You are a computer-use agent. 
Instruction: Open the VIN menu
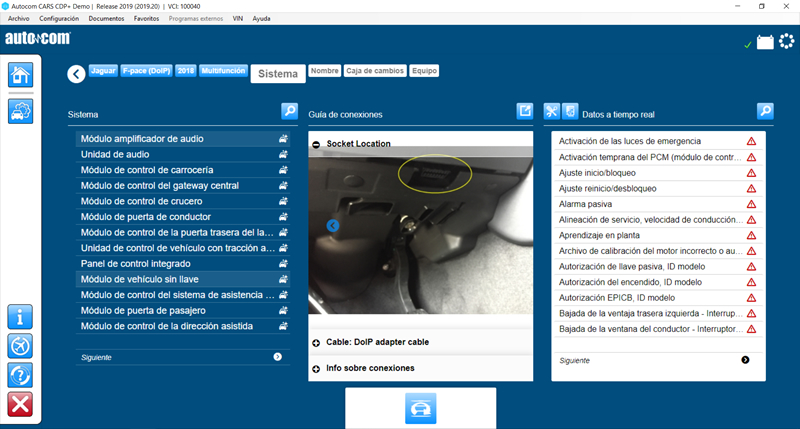238,18
